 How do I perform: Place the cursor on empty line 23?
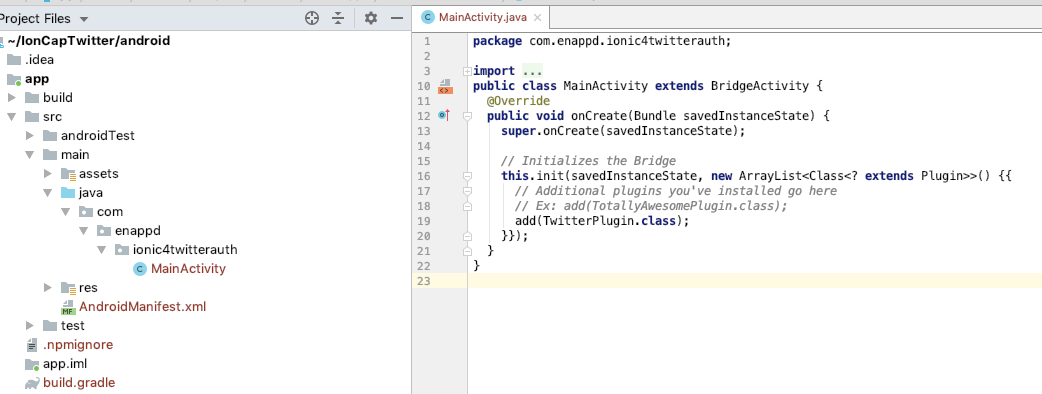(x=755, y=281)
